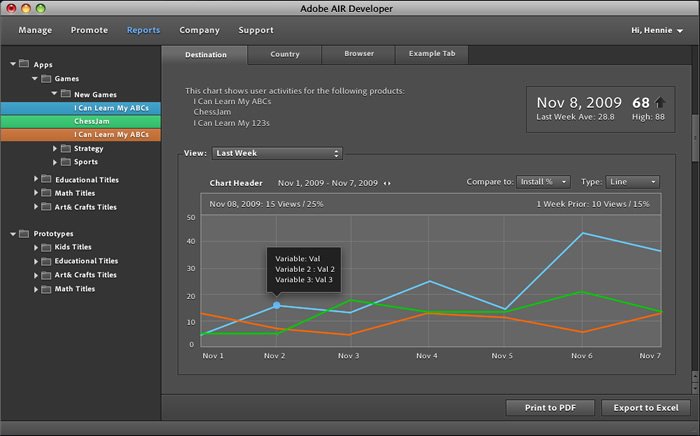Collapse the Apps tree node
This screenshot has height=436, width=700.
coord(13,64)
